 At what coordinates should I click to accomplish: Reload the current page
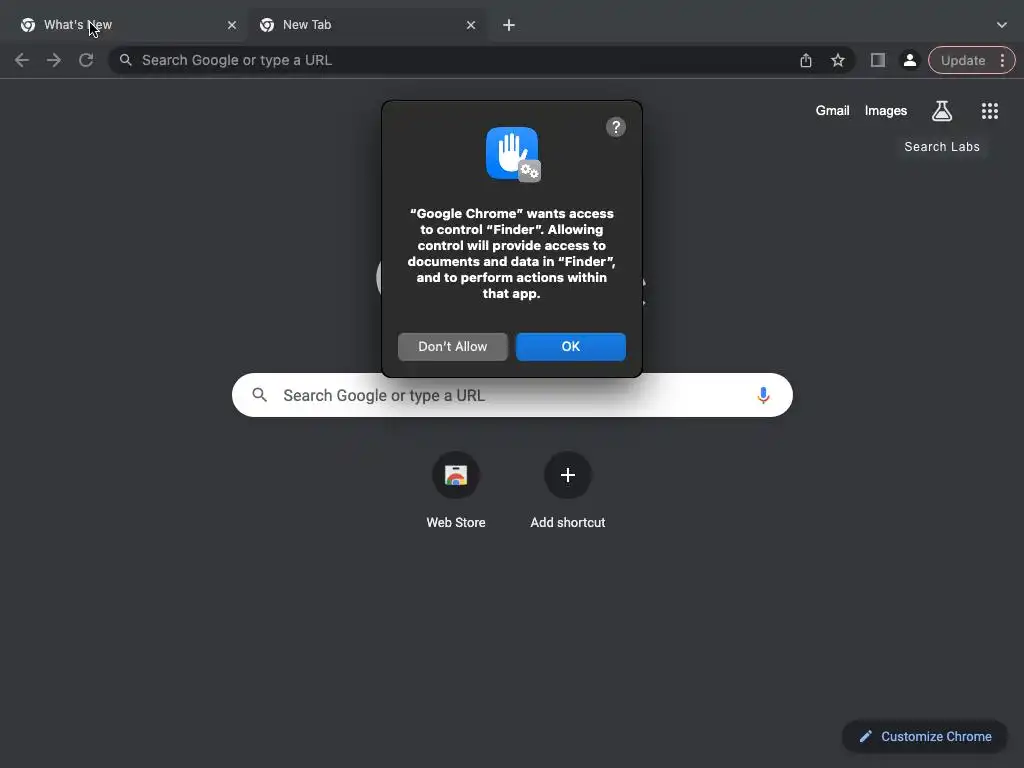(86, 61)
